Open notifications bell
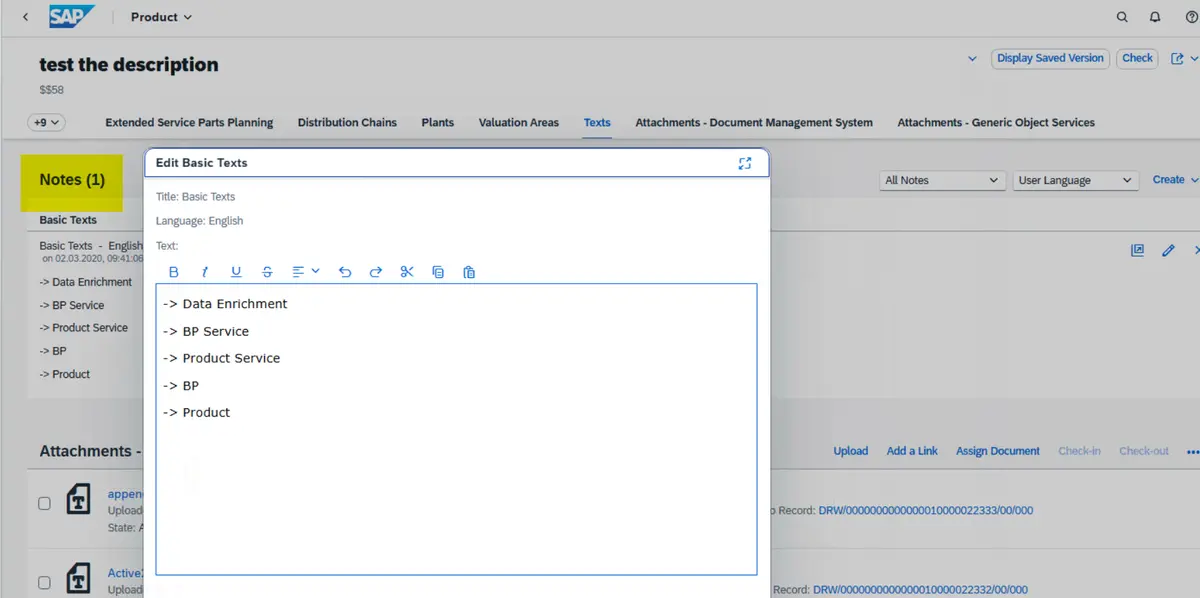This screenshot has height=598, width=1200. [x=1155, y=17]
